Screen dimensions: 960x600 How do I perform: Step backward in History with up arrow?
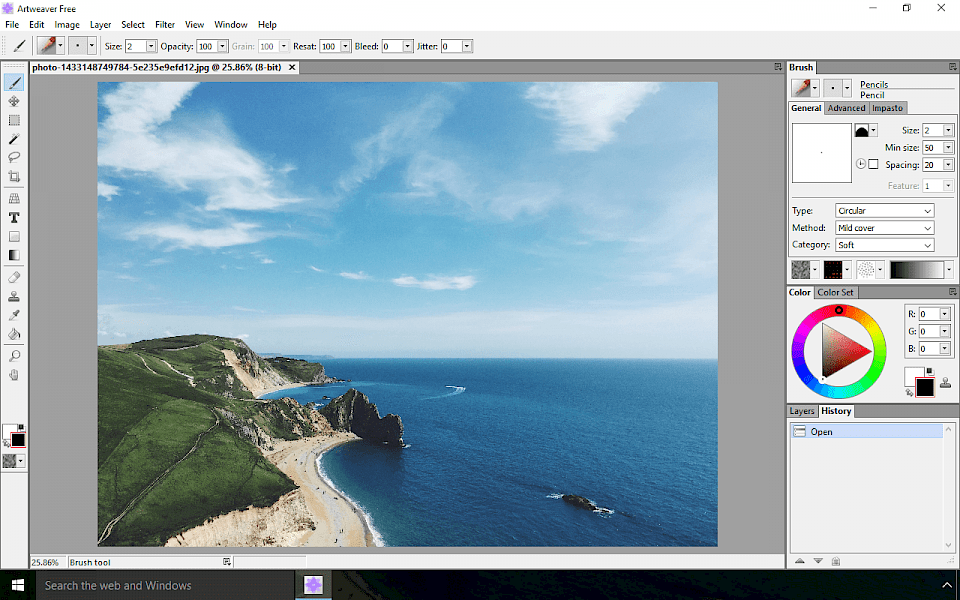(800, 561)
